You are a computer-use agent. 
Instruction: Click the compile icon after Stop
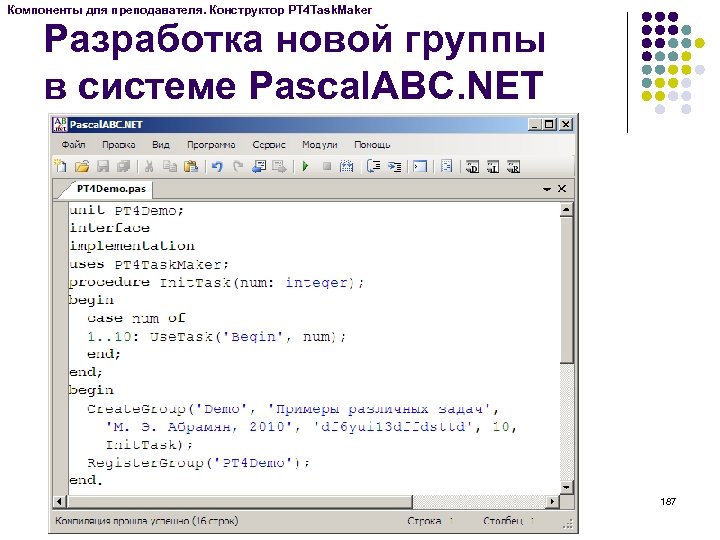click(347, 166)
